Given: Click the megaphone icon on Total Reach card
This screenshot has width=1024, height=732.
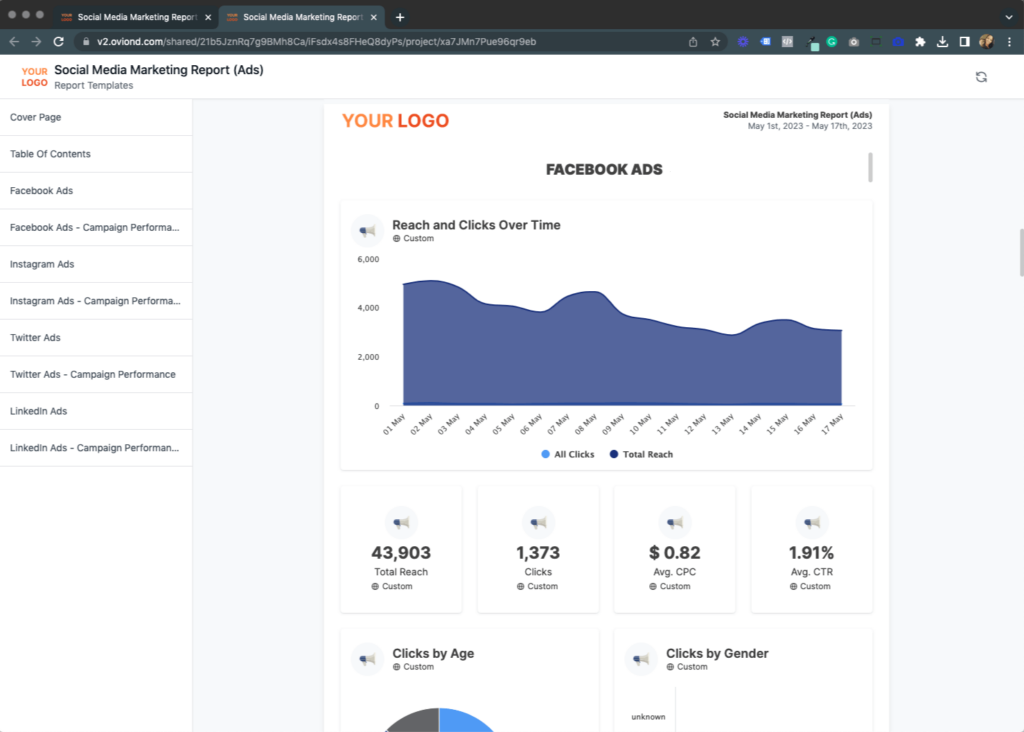Looking at the screenshot, I should pyautogui.click(x=401, y=522).
